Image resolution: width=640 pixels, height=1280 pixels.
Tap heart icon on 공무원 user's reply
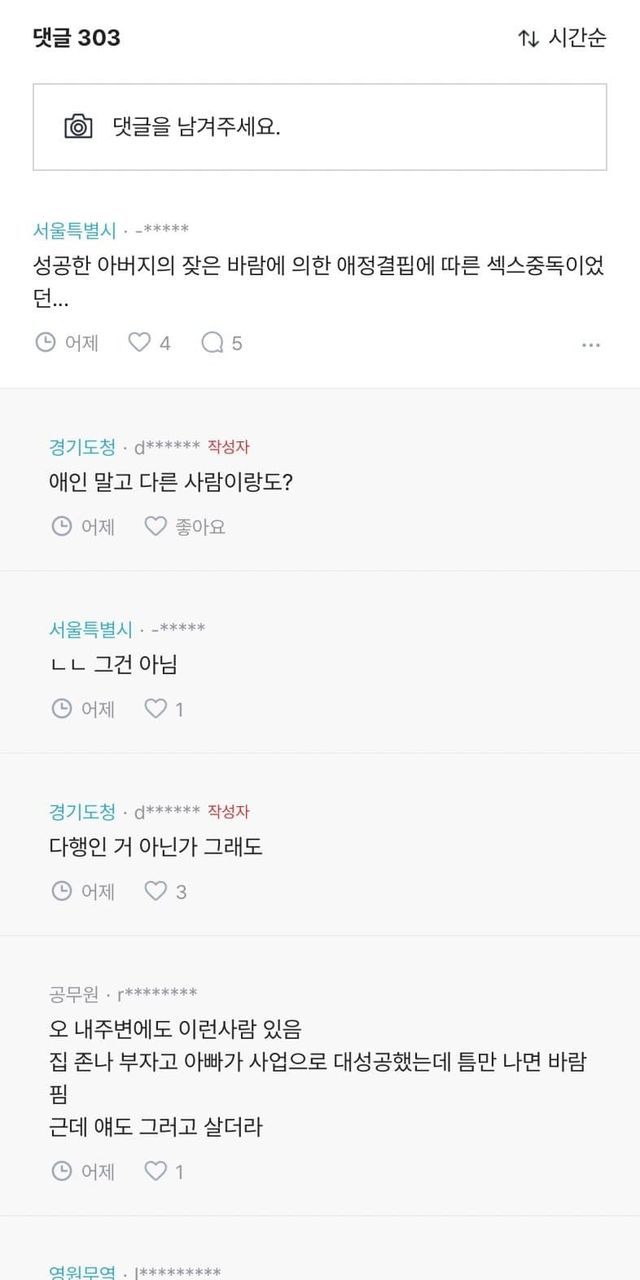[156, 1171]
